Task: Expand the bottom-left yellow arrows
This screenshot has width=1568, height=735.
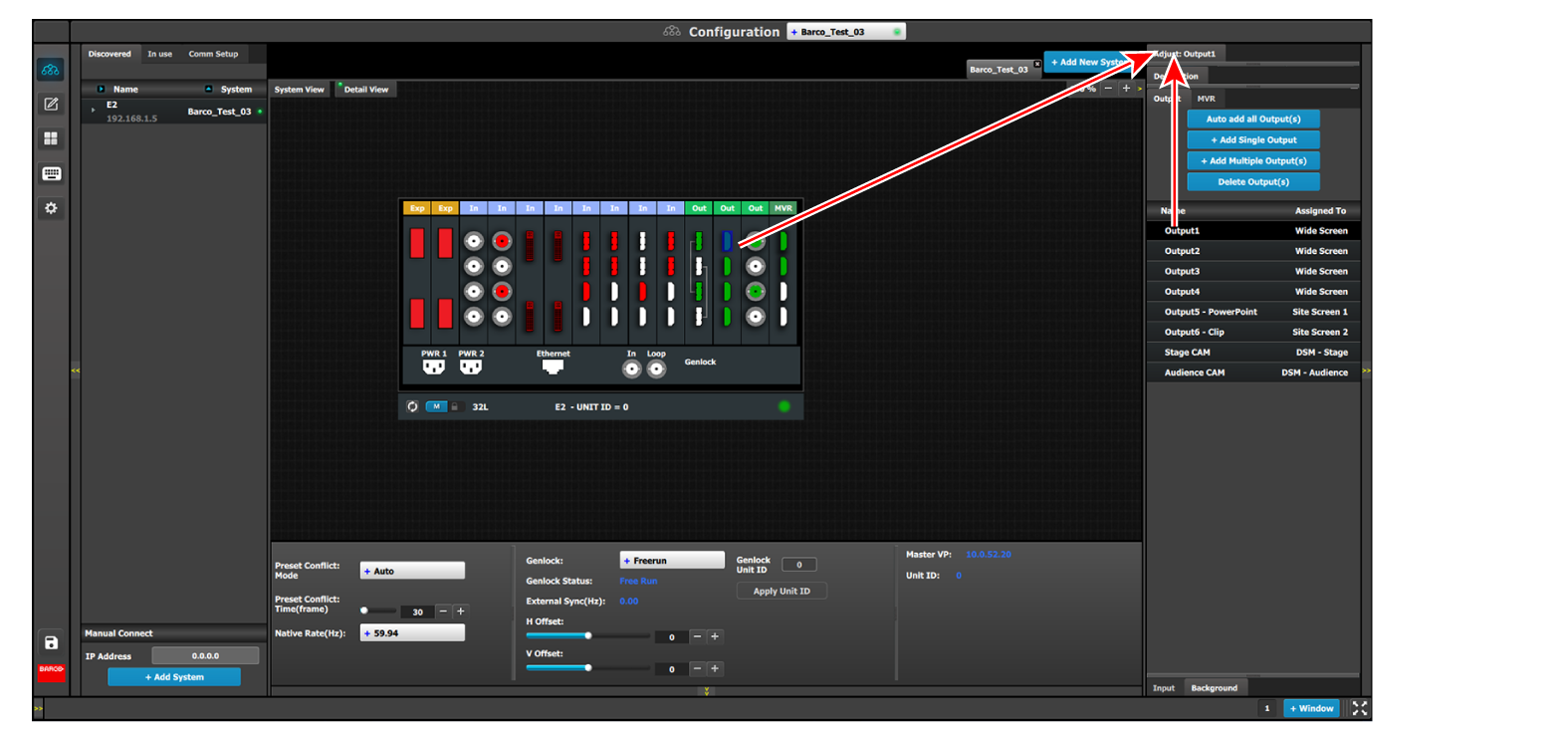Action: click(39, 708)
